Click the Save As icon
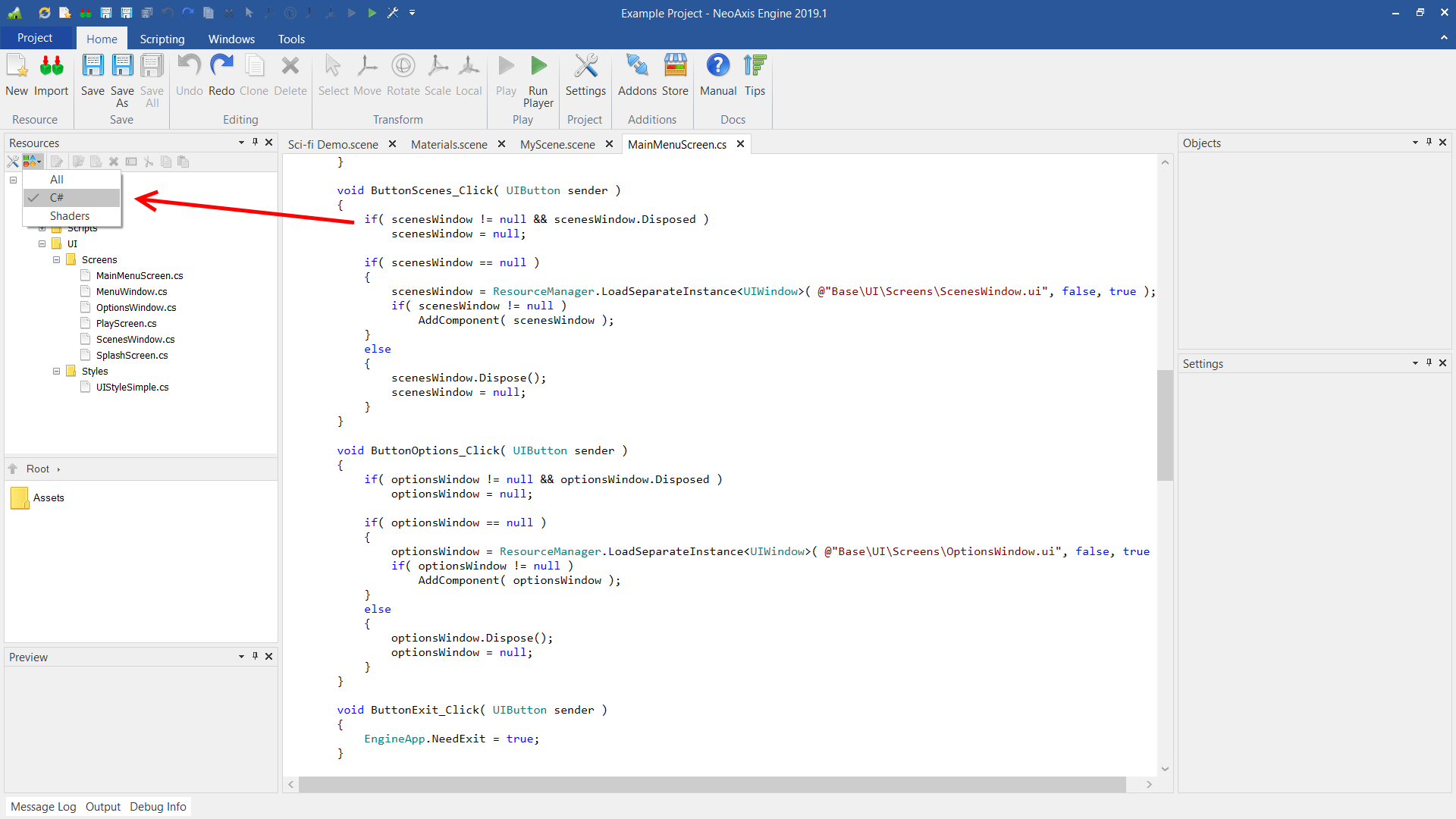 [x=122, y=67]
